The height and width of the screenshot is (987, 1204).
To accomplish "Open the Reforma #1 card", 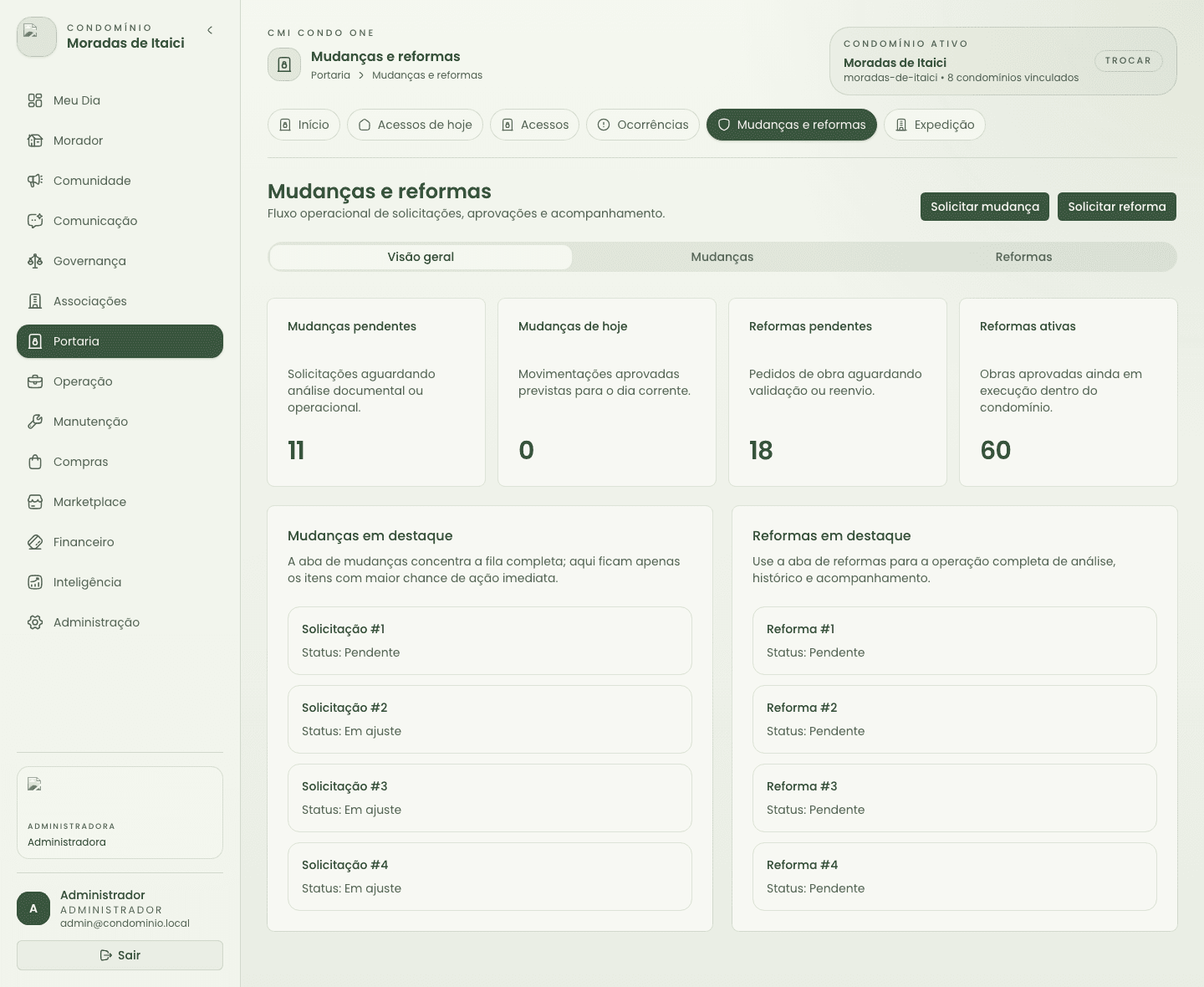I will pos(955,641).
